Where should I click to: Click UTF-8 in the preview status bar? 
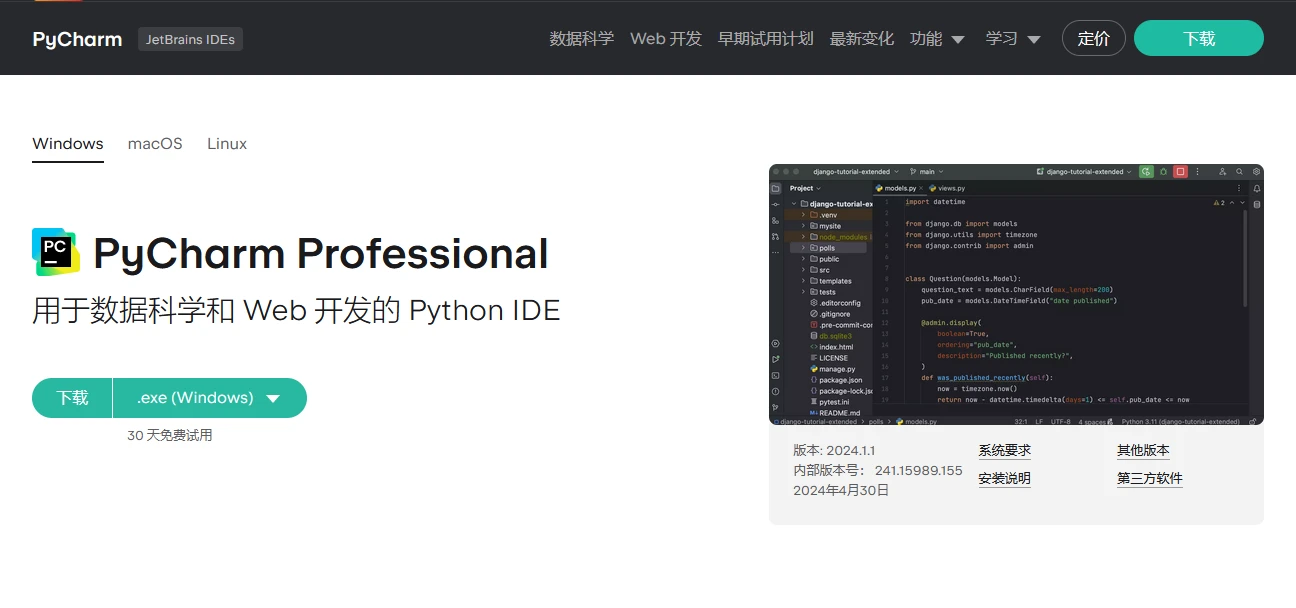coord(1060,422)
